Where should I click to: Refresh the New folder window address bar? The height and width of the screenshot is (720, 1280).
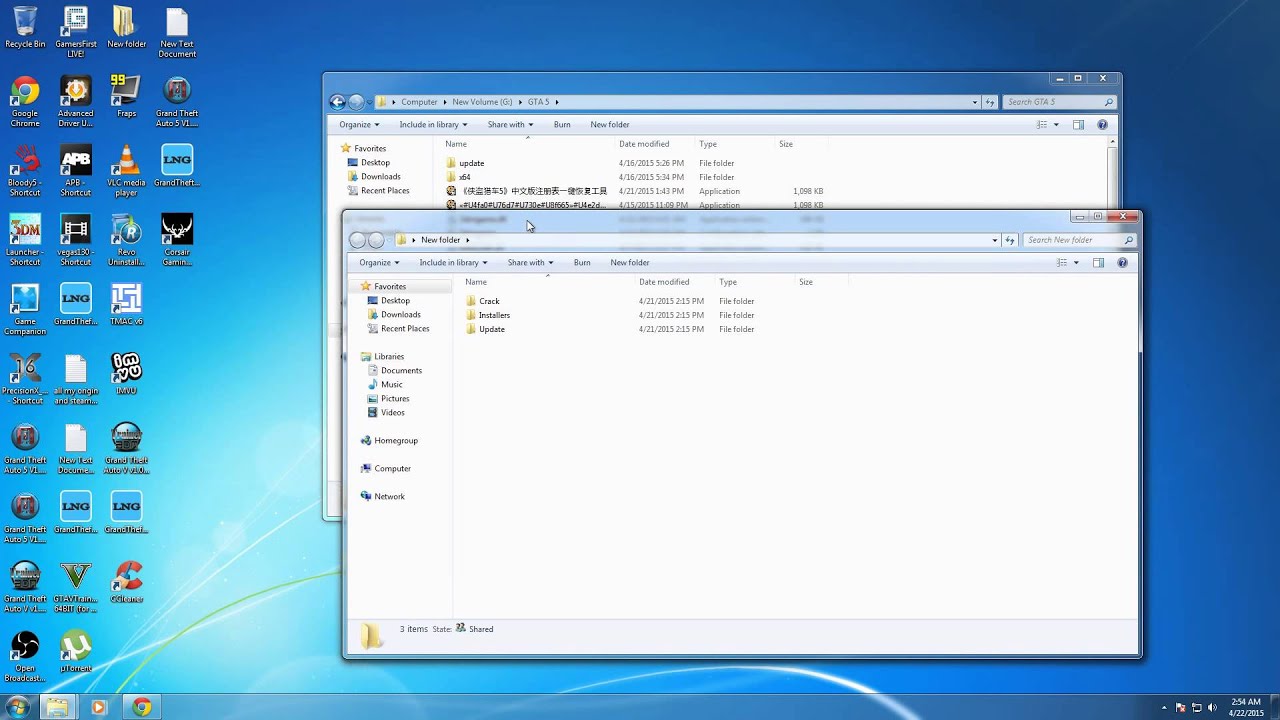pos(1010,240)
